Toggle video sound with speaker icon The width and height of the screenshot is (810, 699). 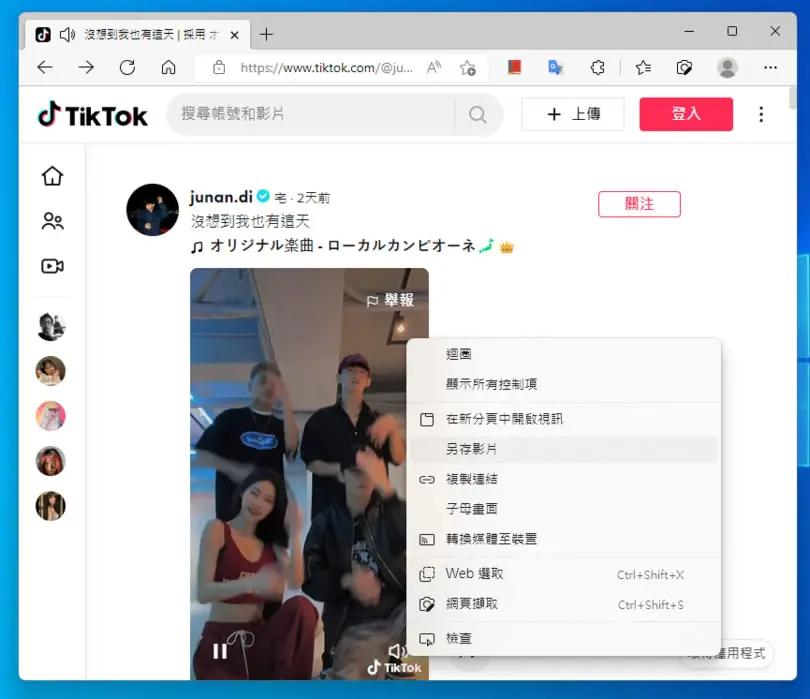[x=397, y=650]
